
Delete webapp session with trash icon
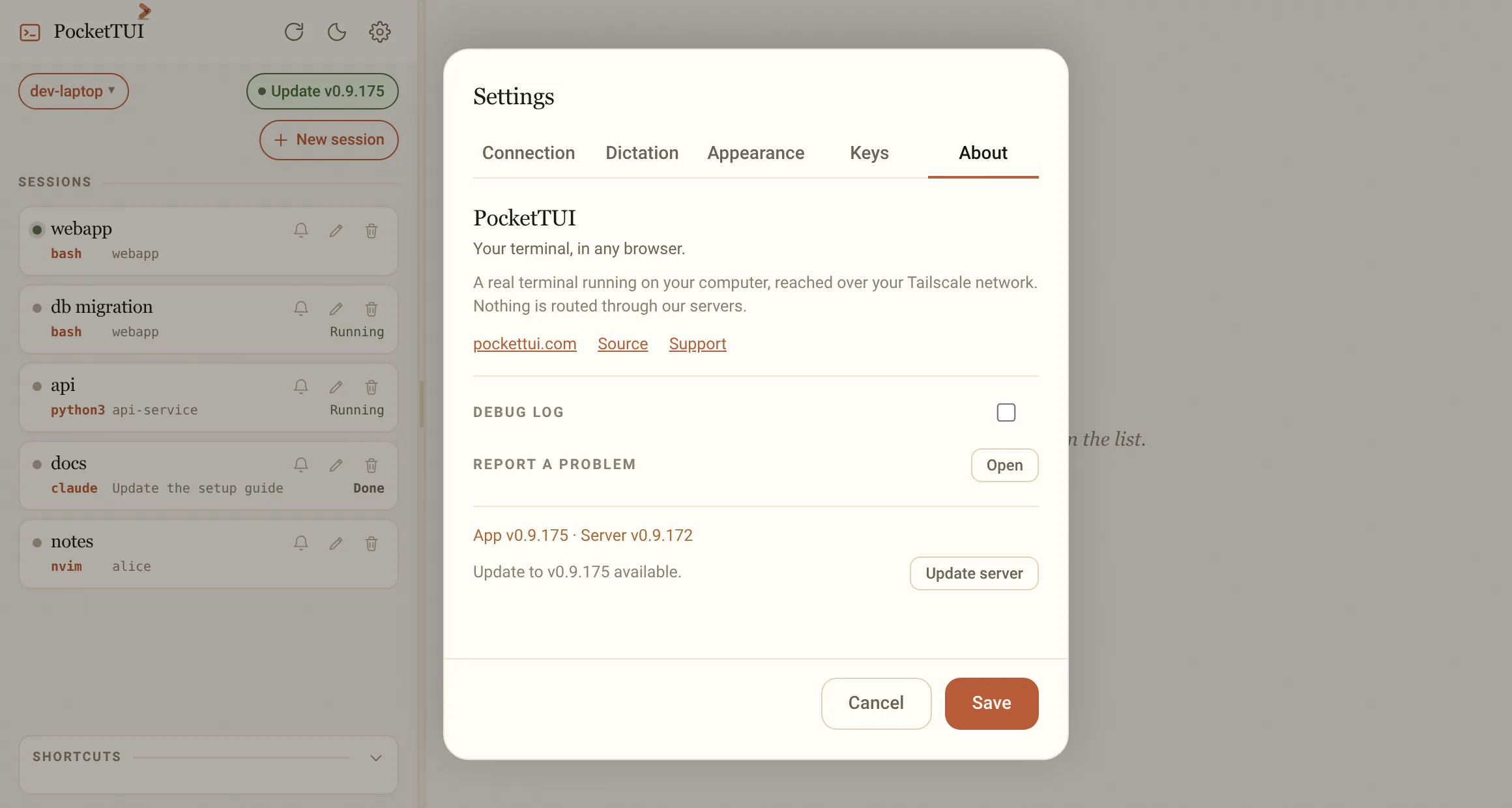pos(371,231)
